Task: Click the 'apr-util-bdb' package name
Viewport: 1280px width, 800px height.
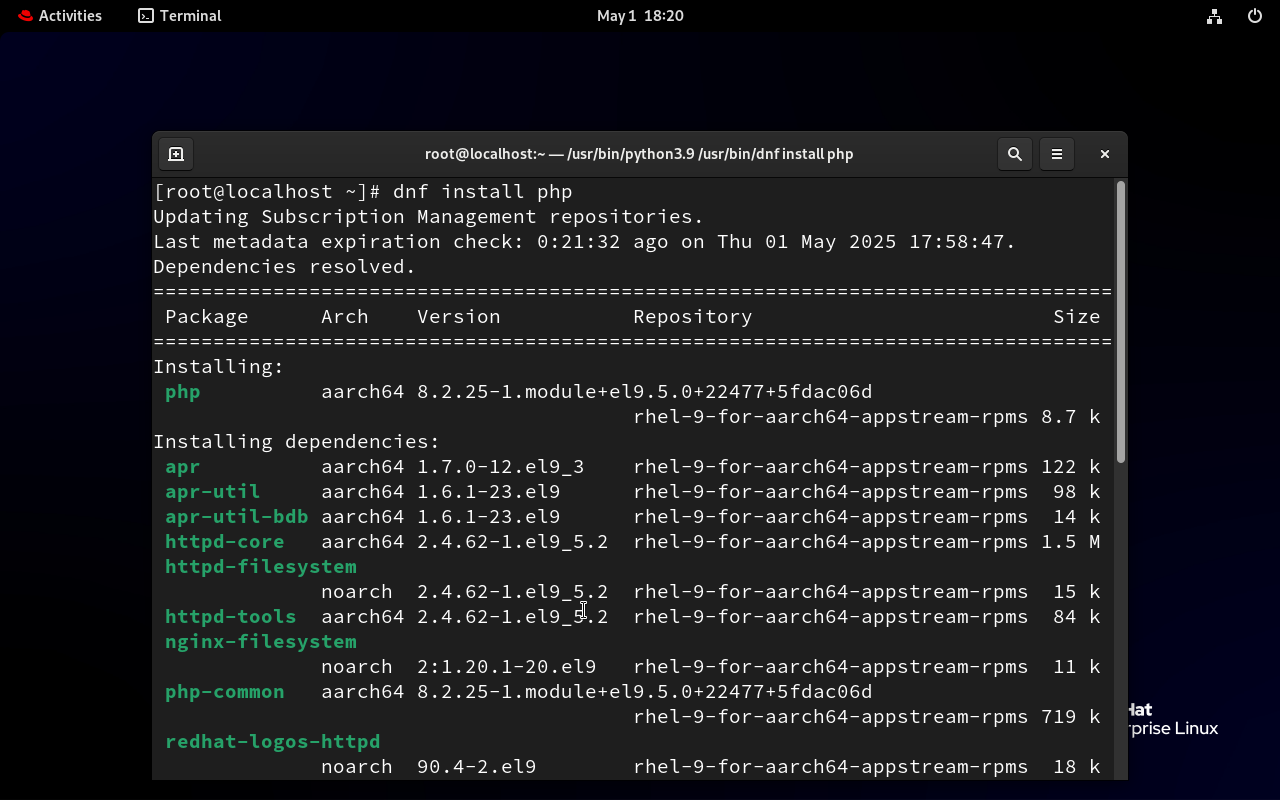Action: click(237, 517)
